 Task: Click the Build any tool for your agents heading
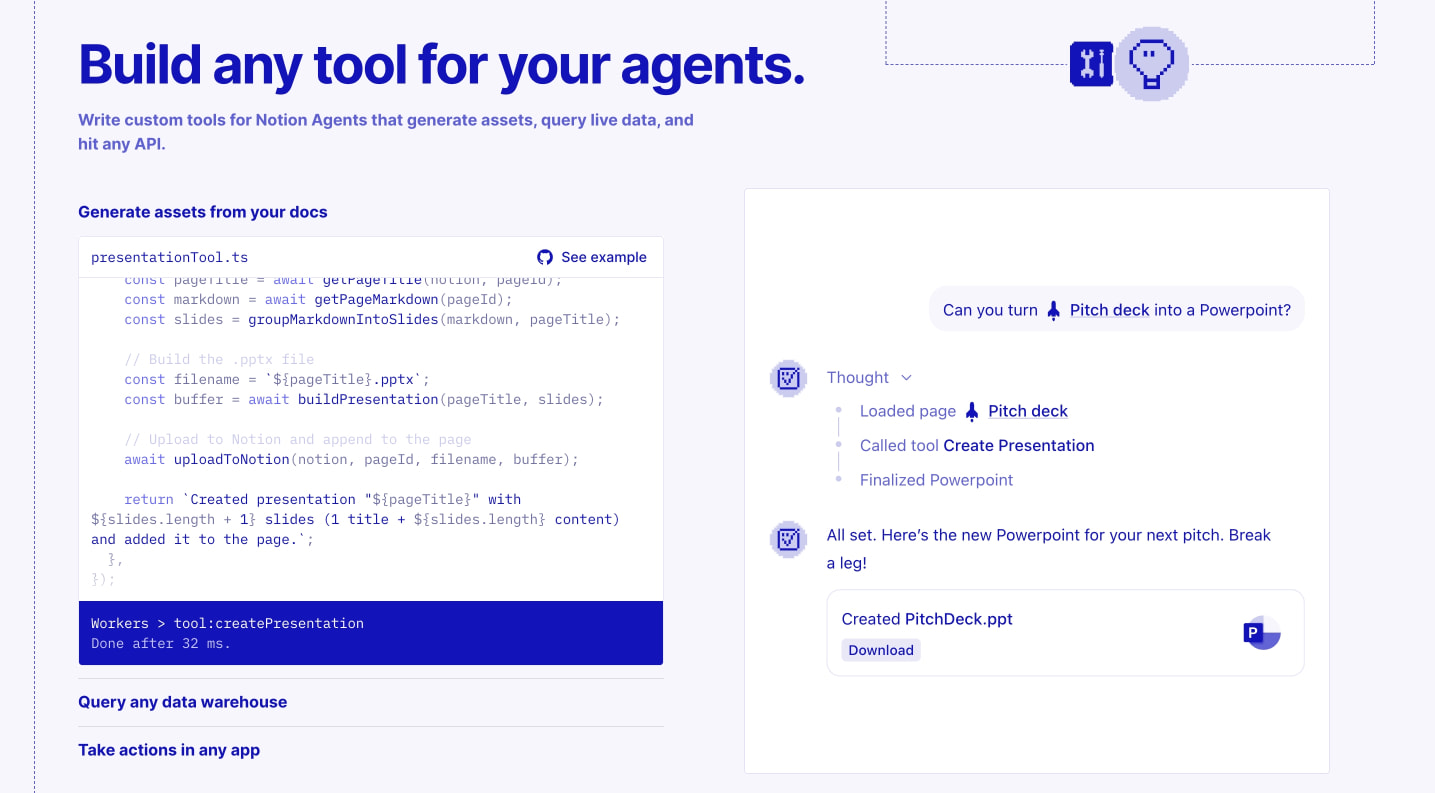tap(442, 63)
